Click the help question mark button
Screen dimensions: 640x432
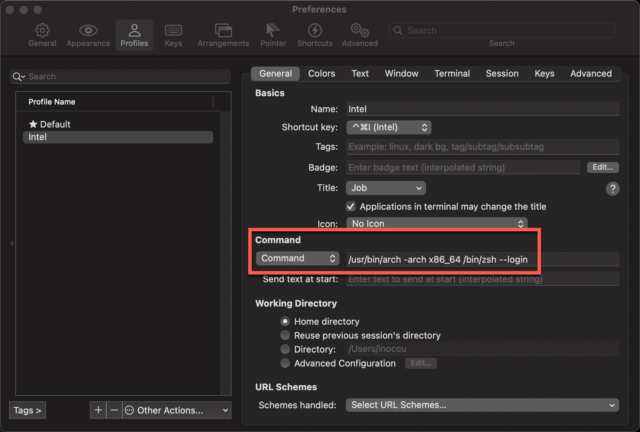coord(612,188)
